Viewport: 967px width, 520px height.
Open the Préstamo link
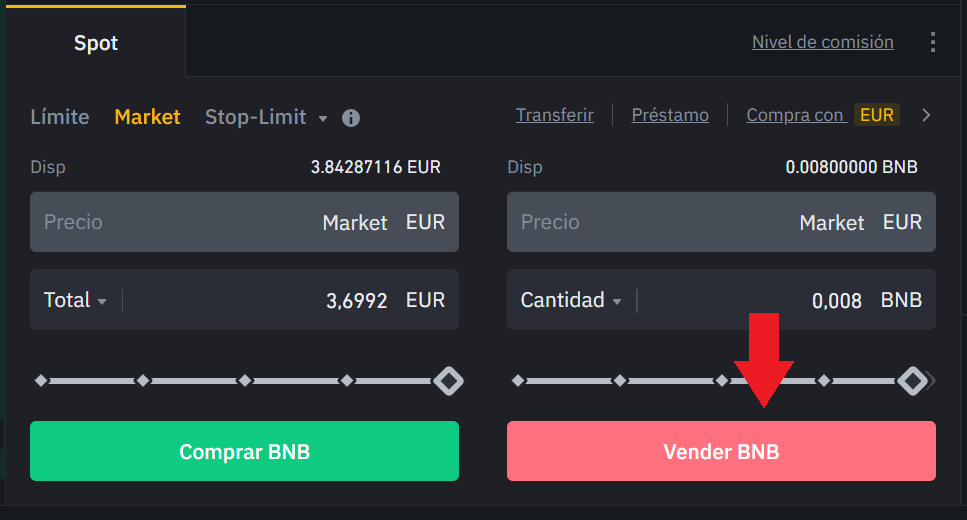670,115
